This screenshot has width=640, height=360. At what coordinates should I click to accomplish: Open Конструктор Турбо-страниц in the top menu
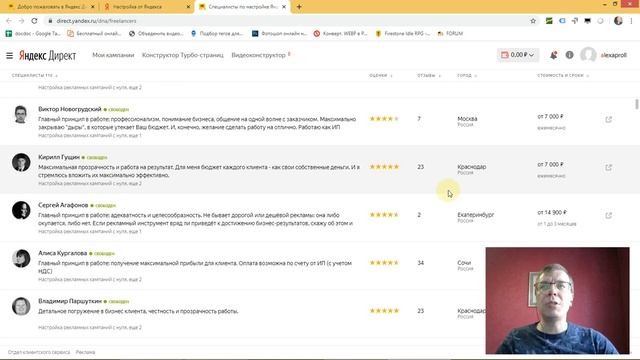pyautogui.click(x=182, y=55)
